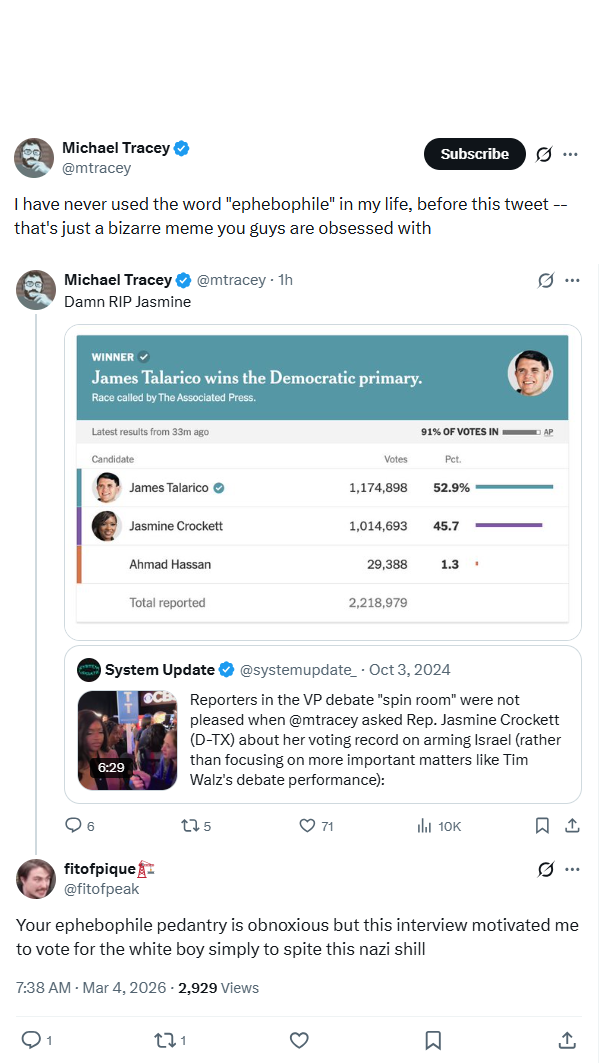Like fitofpique's tweet
The height and width of the screenshot is (1063, 600).
click(x=299, y=1040)
